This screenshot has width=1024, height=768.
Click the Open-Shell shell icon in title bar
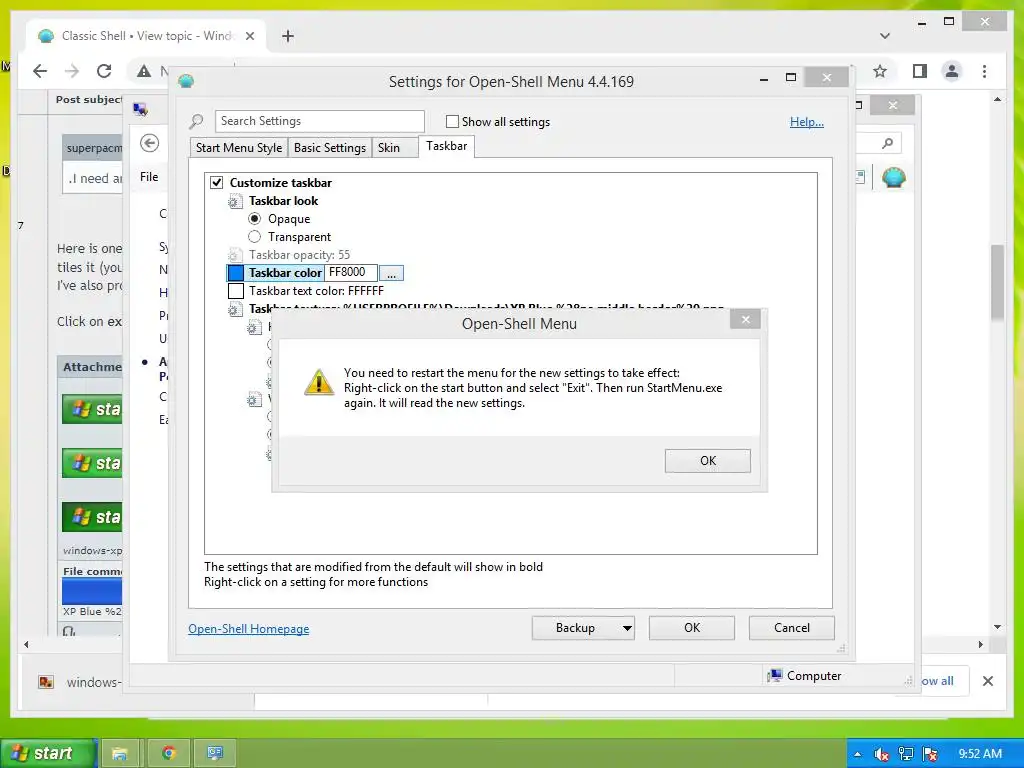coord(186,82)
